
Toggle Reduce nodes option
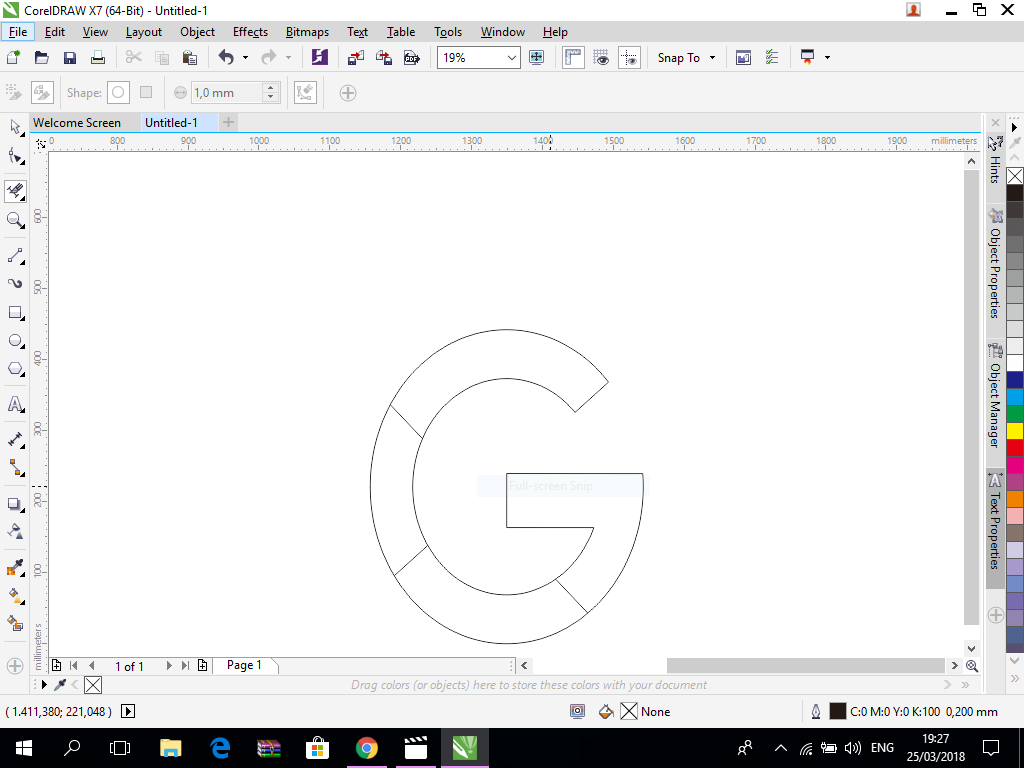305,93
